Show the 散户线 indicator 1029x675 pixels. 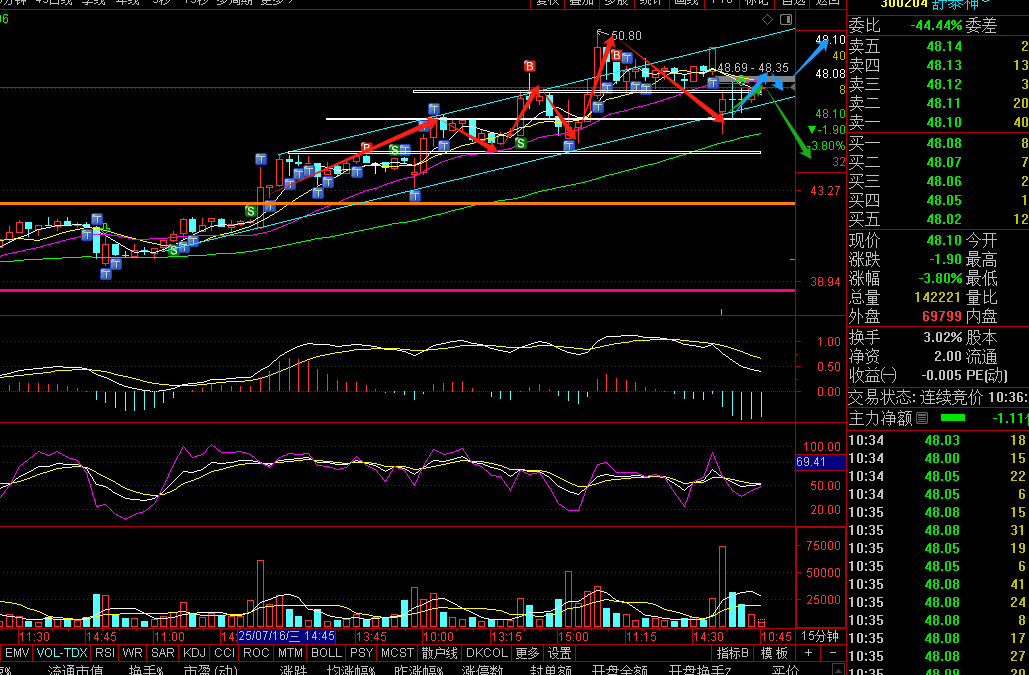(x=440, y=653)
